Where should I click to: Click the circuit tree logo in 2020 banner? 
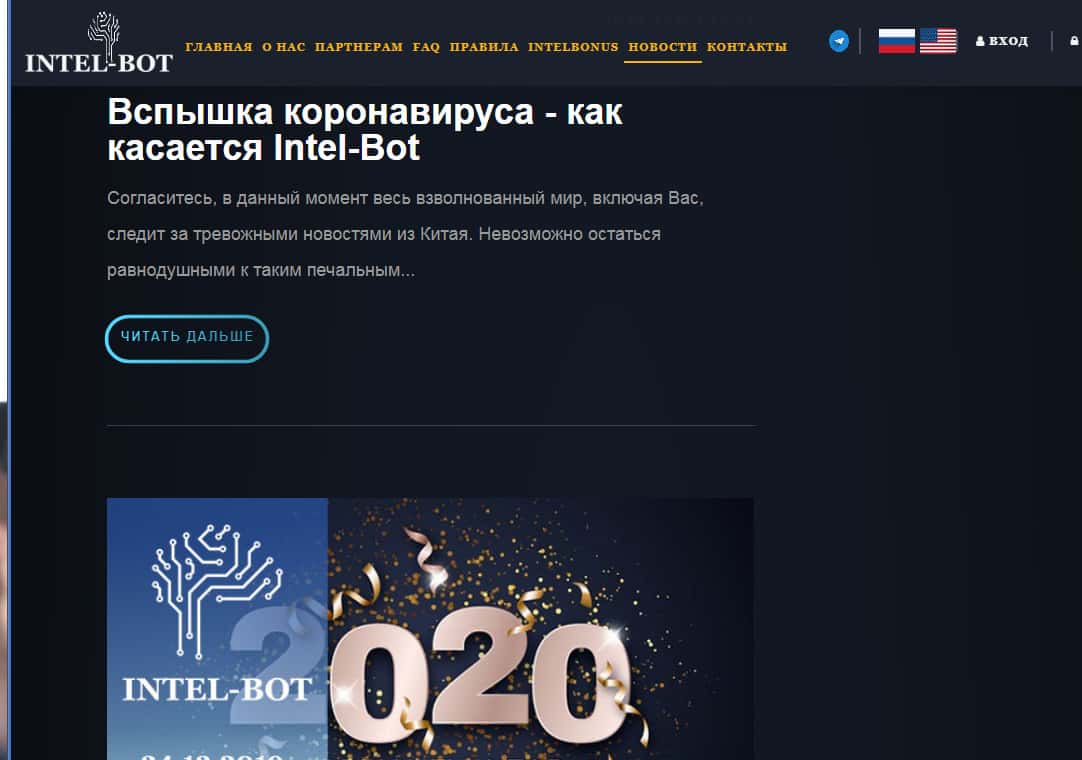pos(215,591)
